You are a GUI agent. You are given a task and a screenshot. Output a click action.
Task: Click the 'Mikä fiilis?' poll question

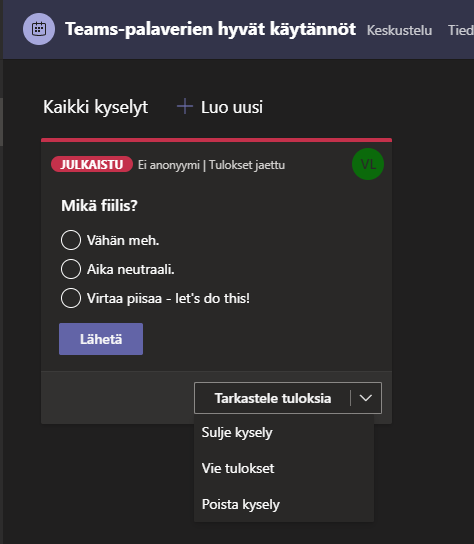point(100,205)
